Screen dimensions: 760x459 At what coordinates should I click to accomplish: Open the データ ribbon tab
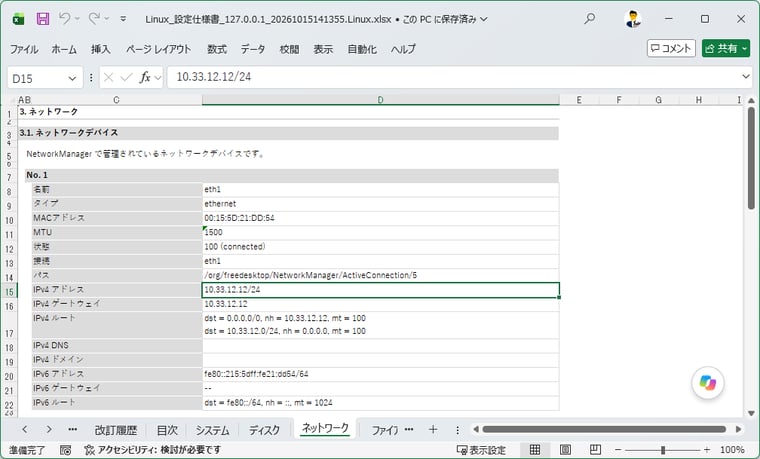coord(253,49)
